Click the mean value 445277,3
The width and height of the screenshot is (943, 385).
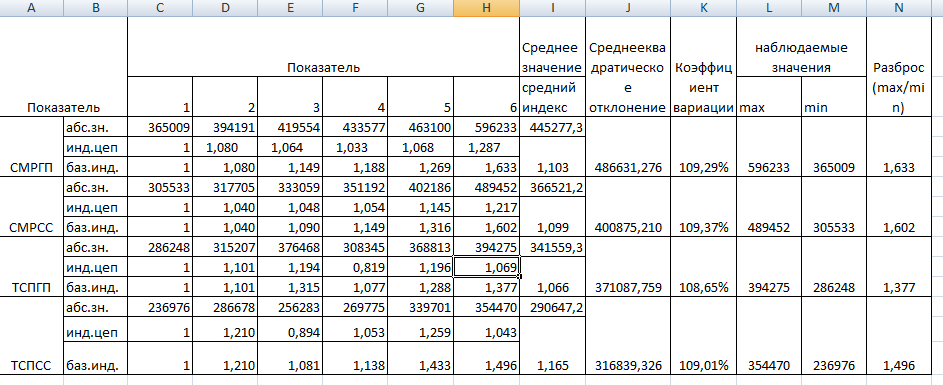[552, 127]
